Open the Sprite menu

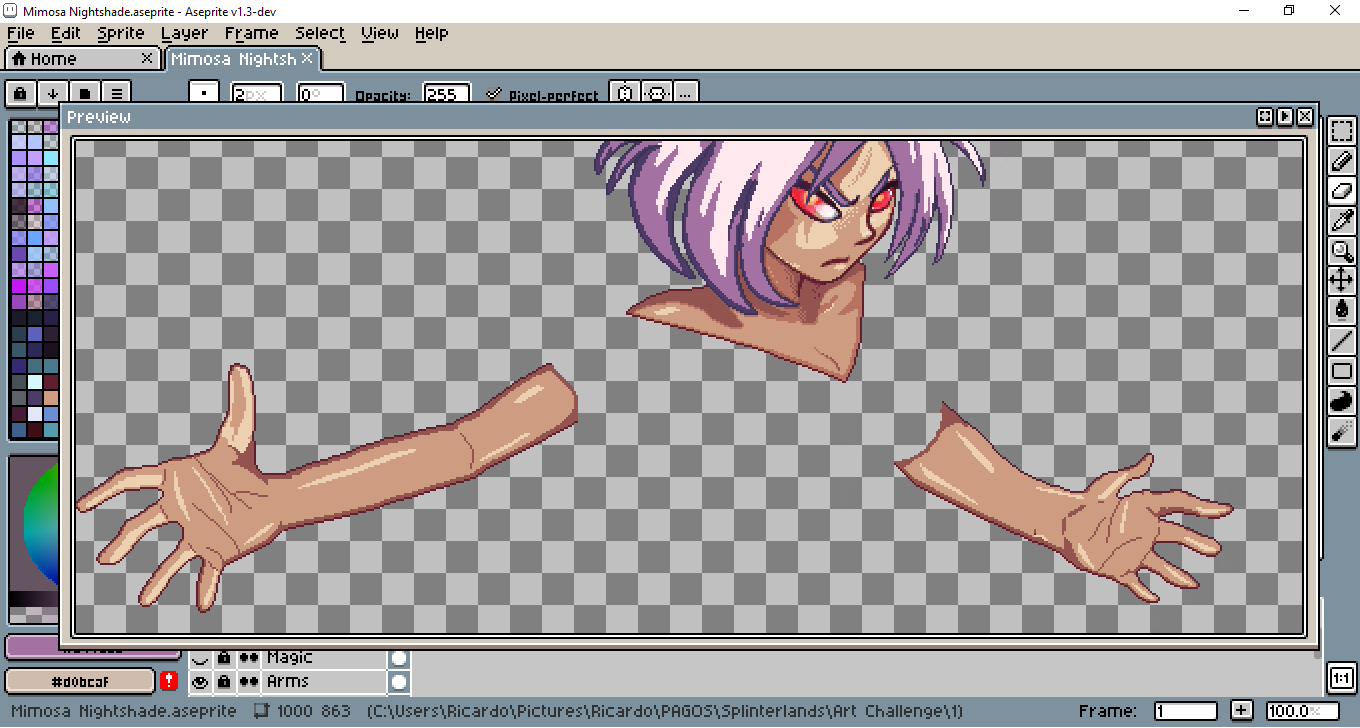(x=121, y=33)
